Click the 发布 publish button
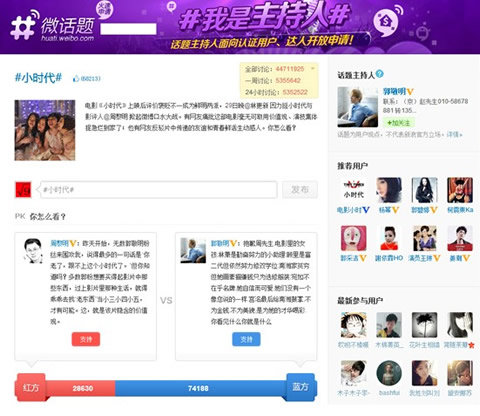The width and height of the screenshot is (480, 416). tap(300, 190)
